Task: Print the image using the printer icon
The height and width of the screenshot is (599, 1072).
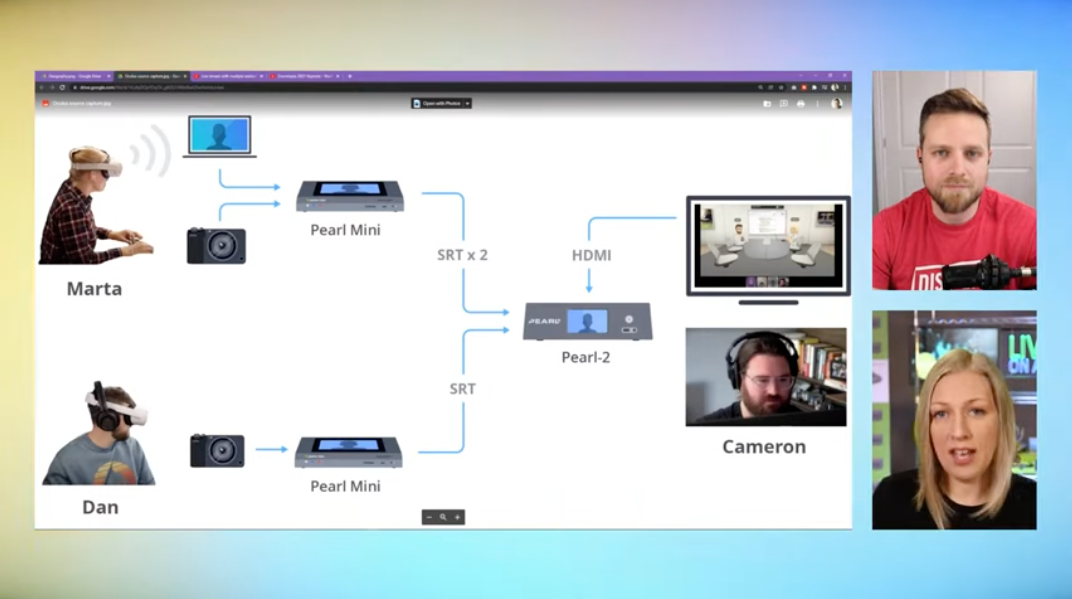Action: [x=801, y=104]
